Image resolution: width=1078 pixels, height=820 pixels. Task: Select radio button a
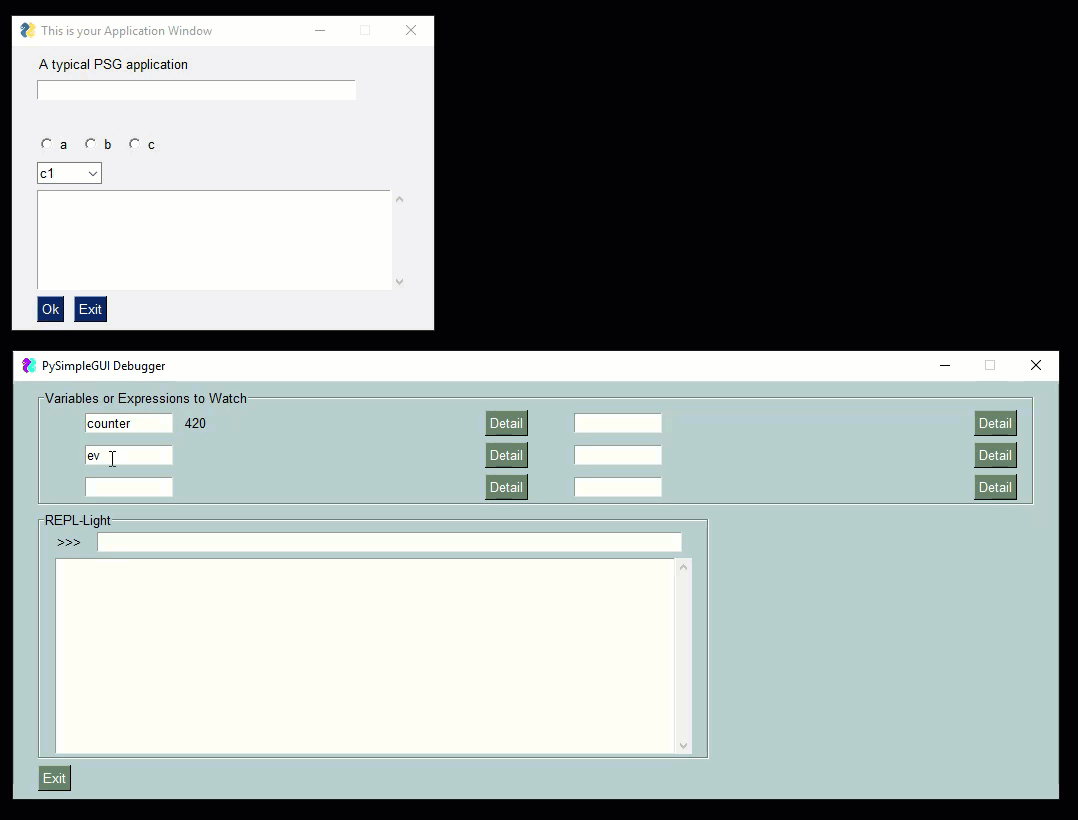[46, 143]
